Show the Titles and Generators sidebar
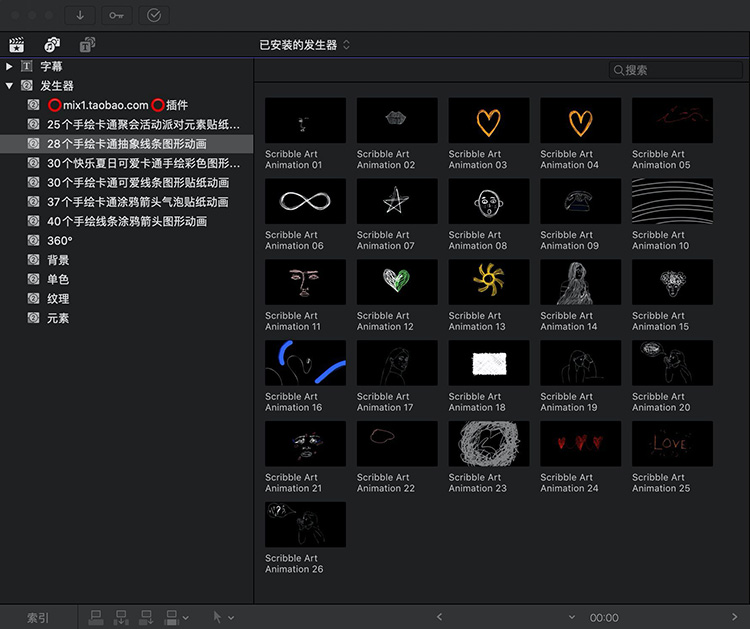This screenshot has height=629, width=750. tap(87, 45)
